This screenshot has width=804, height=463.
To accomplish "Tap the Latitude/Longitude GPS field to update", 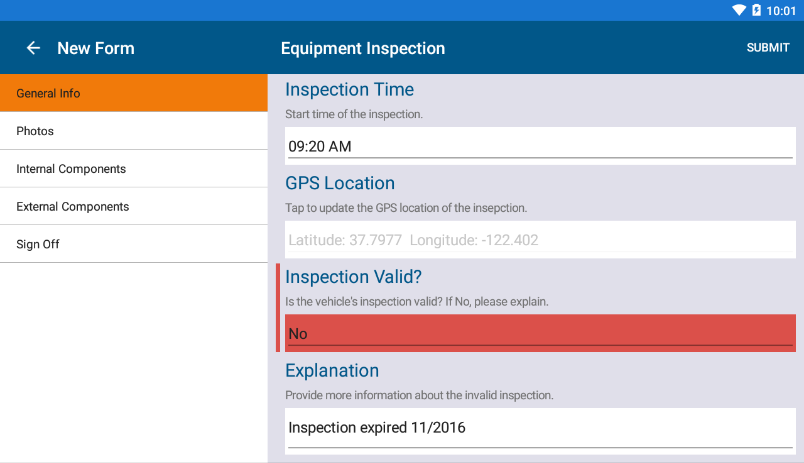I will [x=540, y=240].
